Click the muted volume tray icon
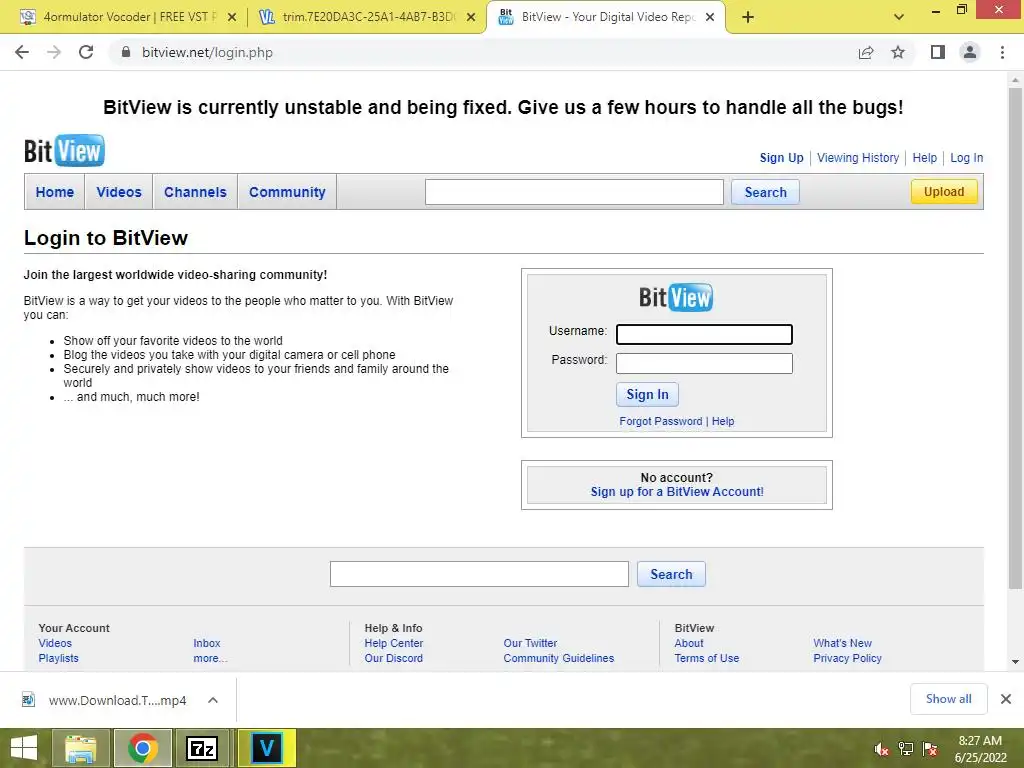The height and width of the screenshot is (768, 1024). (x=882, y=749)
